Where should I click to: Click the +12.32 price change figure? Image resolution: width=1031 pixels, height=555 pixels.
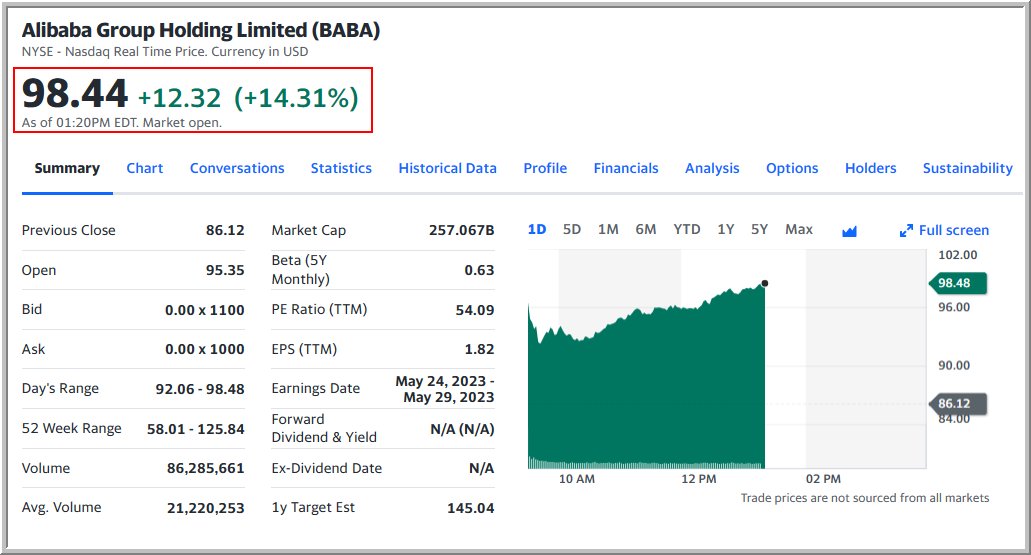180,98
